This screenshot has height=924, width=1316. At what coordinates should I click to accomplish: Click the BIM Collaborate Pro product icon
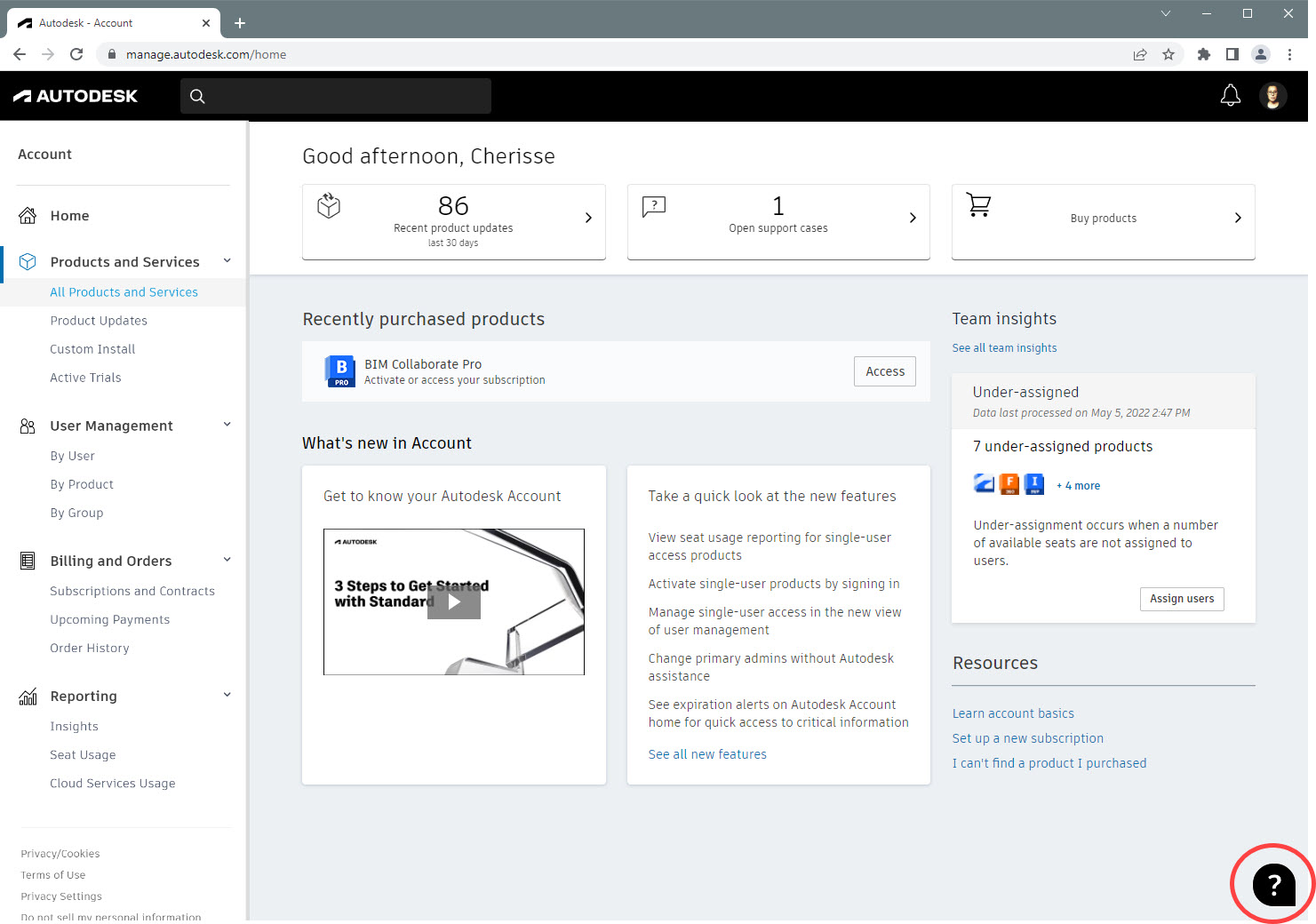[341, 370]
